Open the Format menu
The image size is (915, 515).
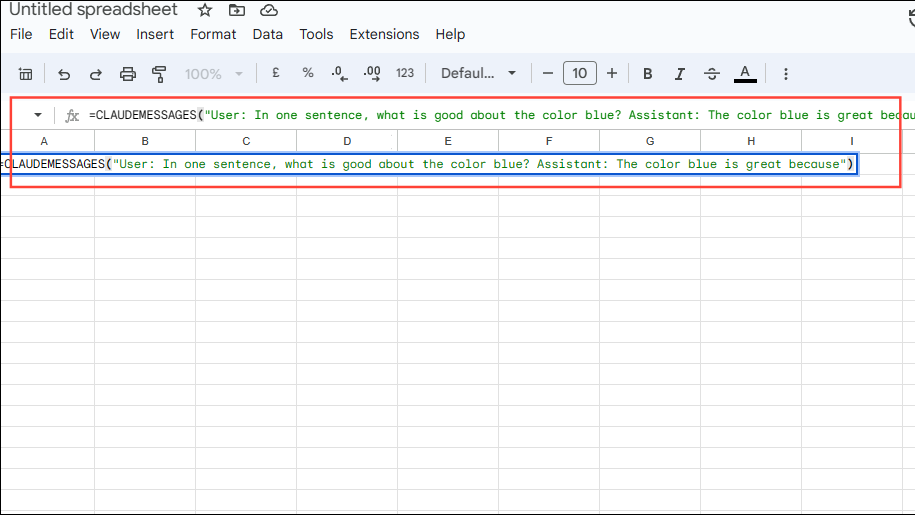pyautogui.click(x=213, y=34)
